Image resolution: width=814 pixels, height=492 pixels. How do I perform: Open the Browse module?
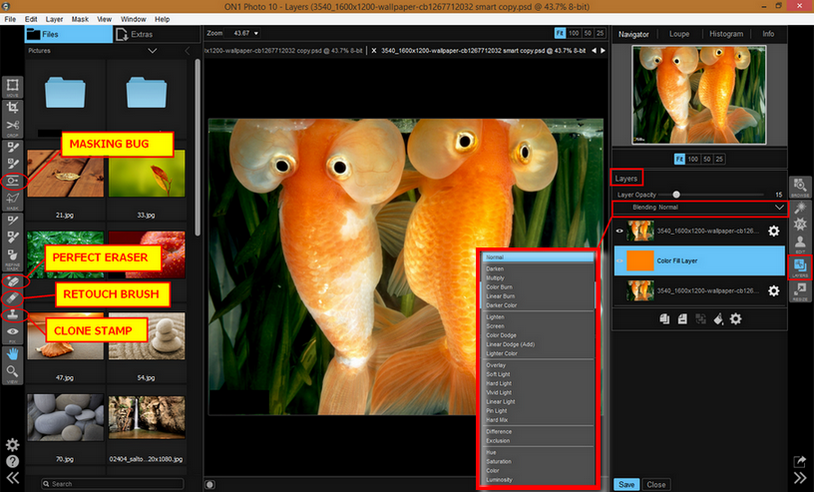click(800, 185)
